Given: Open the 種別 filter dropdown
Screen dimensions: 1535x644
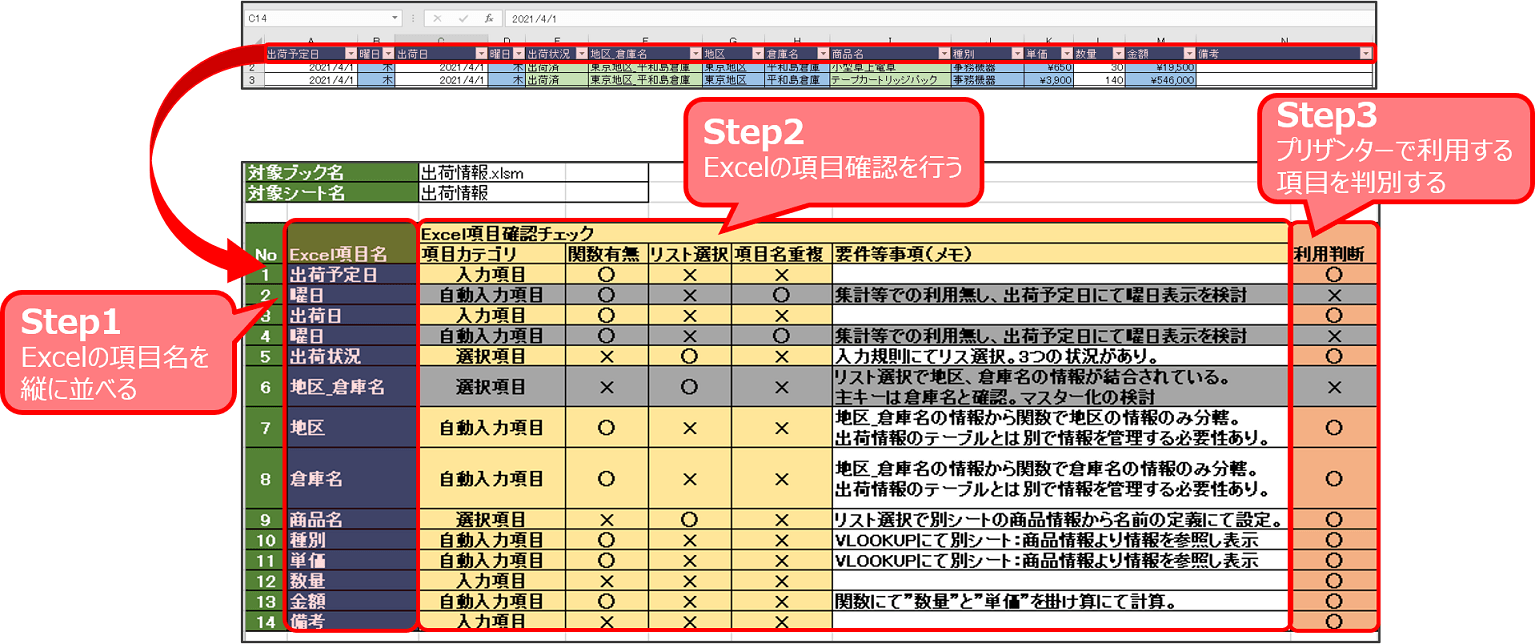Looking at the screenshot, I should [x=1015, y=52].
